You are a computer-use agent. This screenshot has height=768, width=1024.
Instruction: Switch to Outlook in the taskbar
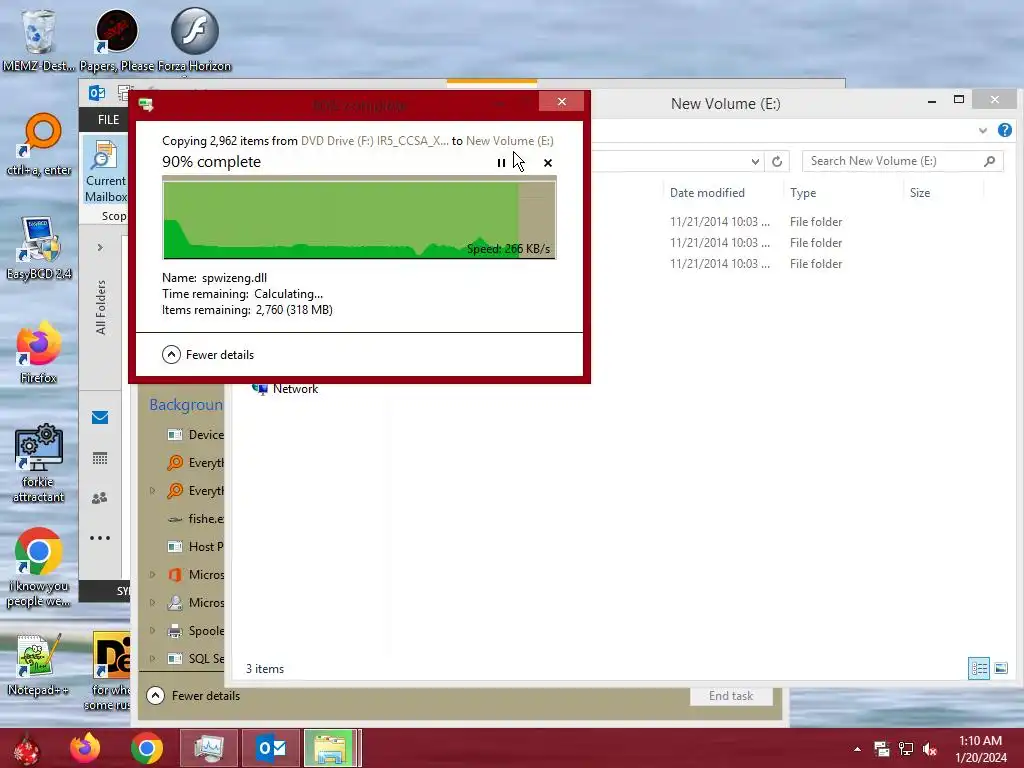pyautogui.click(x=270, y=748)
